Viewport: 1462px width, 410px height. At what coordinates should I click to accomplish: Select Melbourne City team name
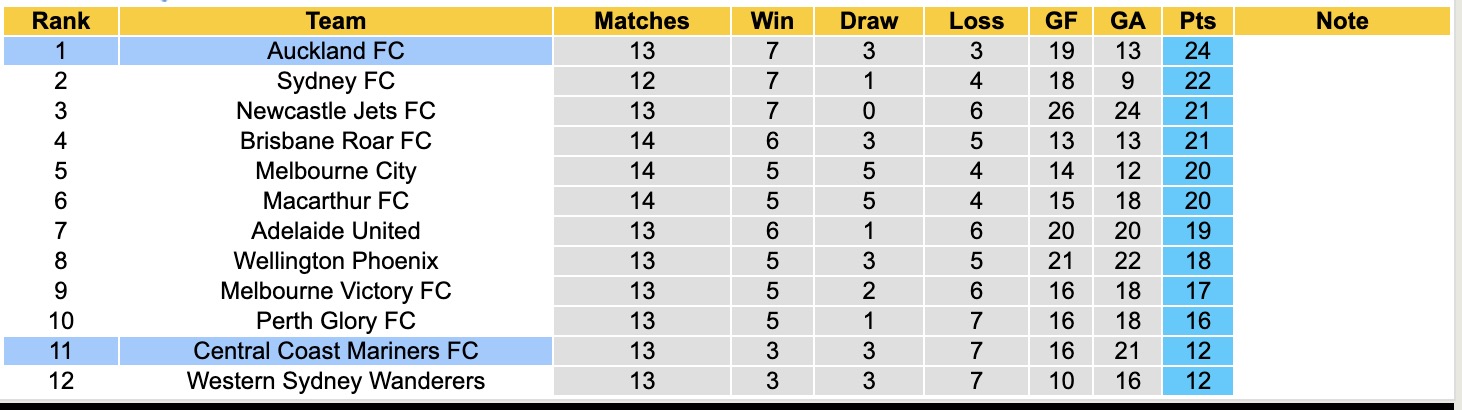[x=335, y=171]
